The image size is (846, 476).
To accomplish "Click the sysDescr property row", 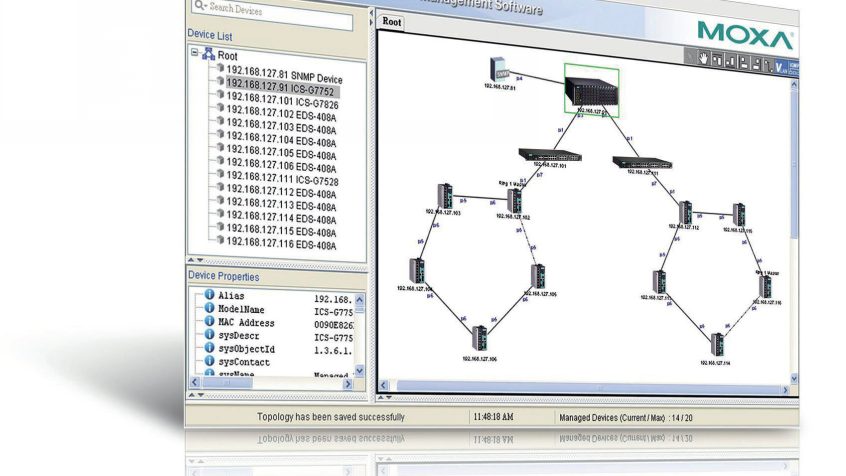I will tap(278, 337).
